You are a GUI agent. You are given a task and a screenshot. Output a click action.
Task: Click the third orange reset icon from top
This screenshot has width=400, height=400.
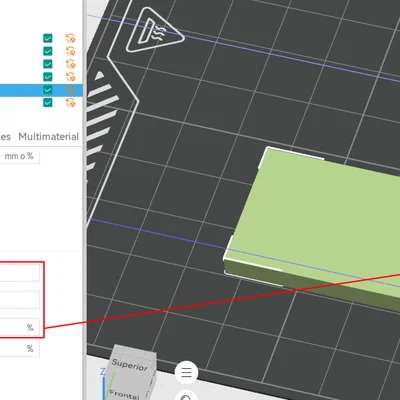point(70,64)
